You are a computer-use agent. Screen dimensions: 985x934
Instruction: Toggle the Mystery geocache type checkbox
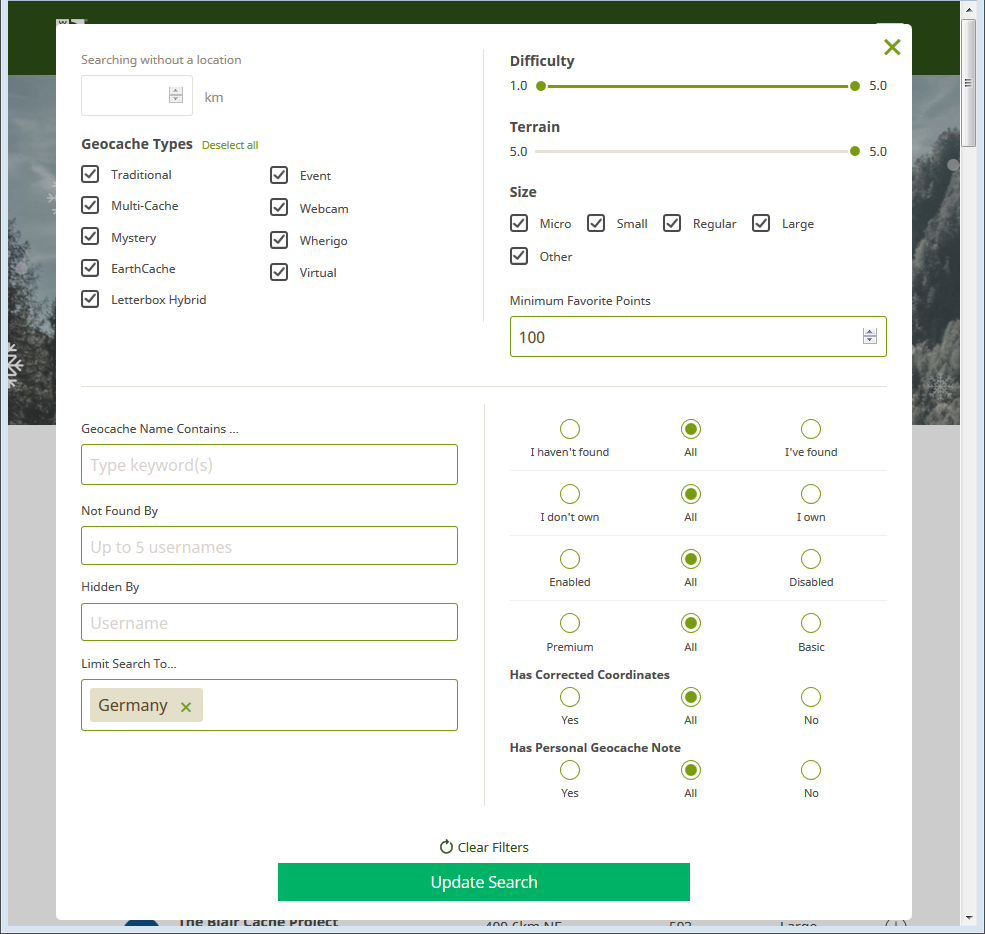pos(90,236)
